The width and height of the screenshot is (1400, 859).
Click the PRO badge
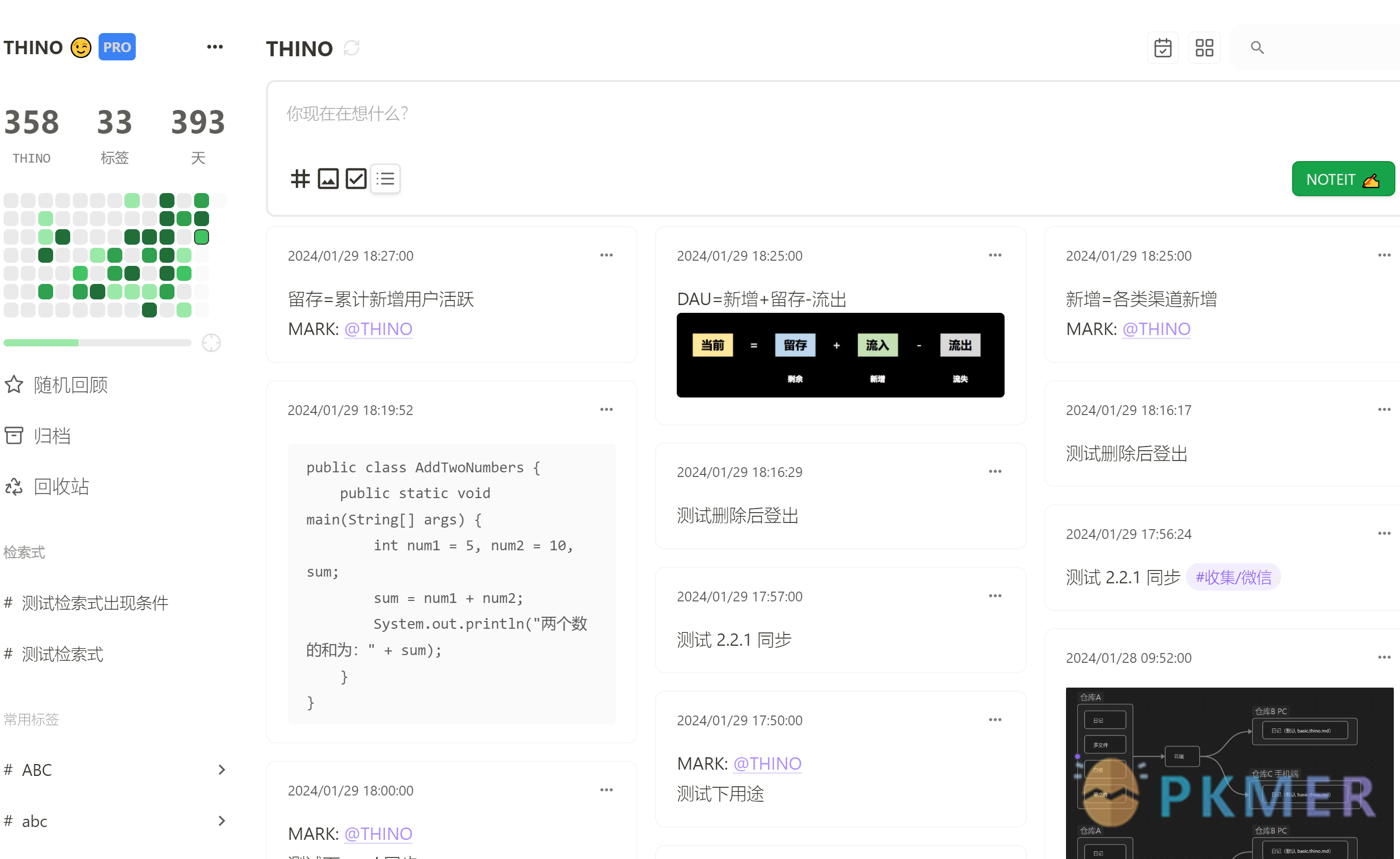point(117,47)
